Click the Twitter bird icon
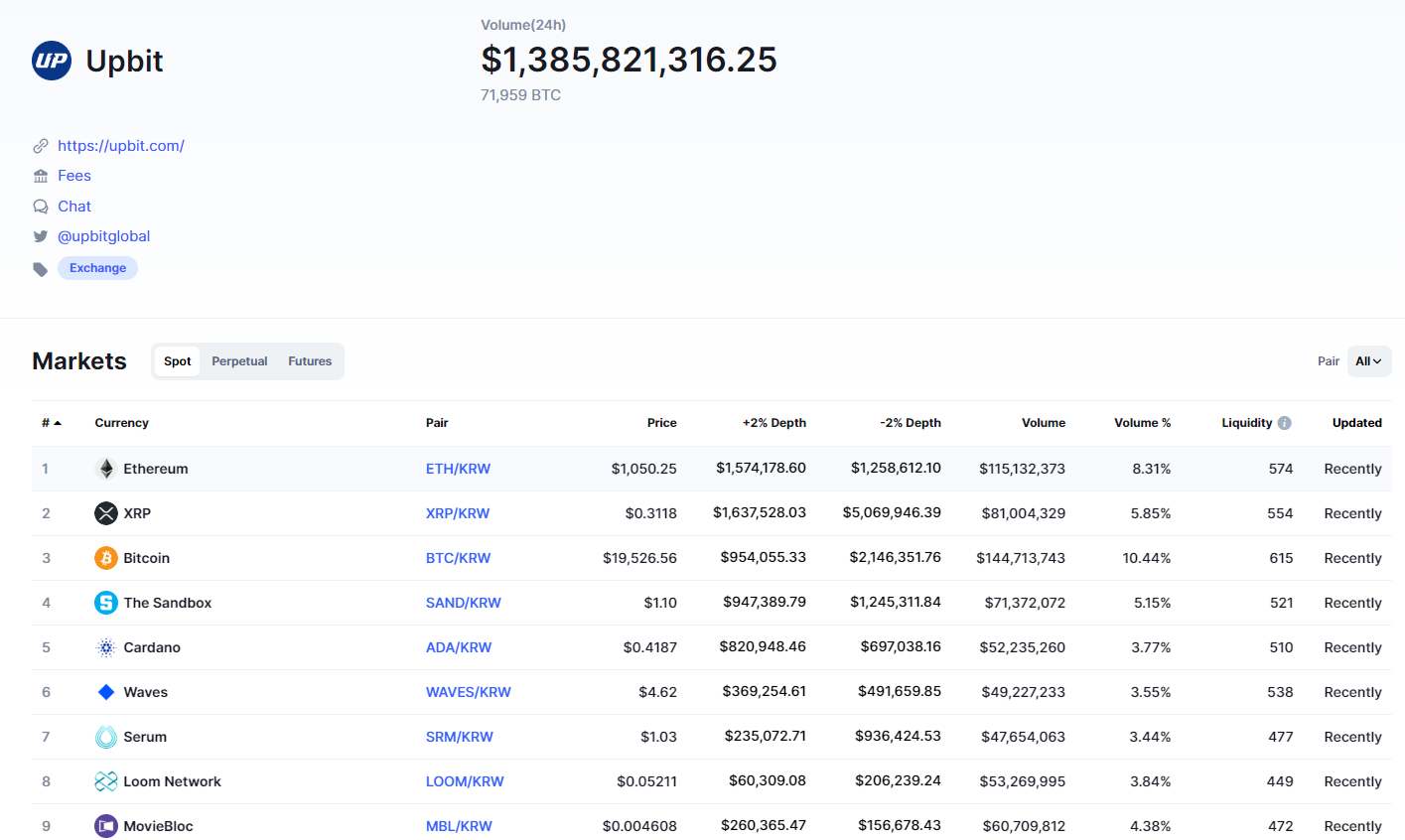 tap(41, 236)
